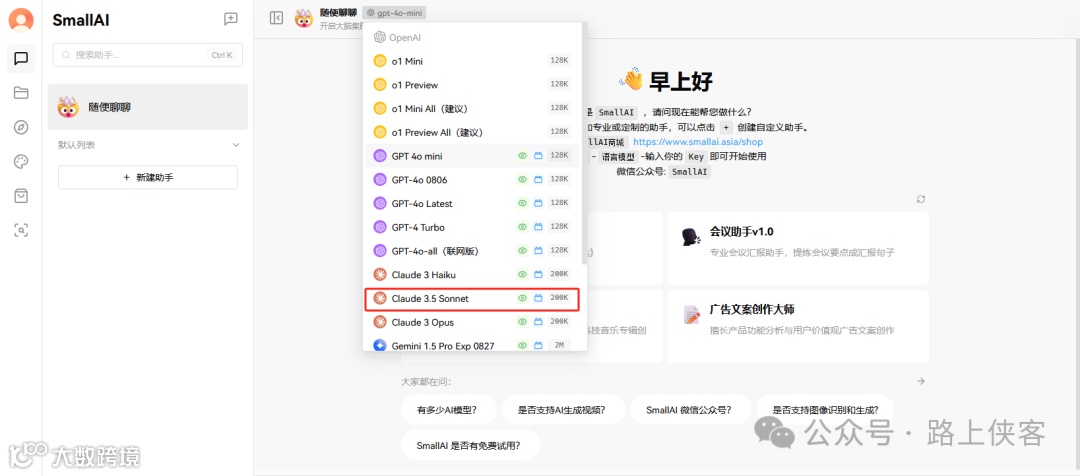Click the new conversation icon beside SmallAI
The height and width of the screenshot is (476, 1080).
click(x=231, y=19)
